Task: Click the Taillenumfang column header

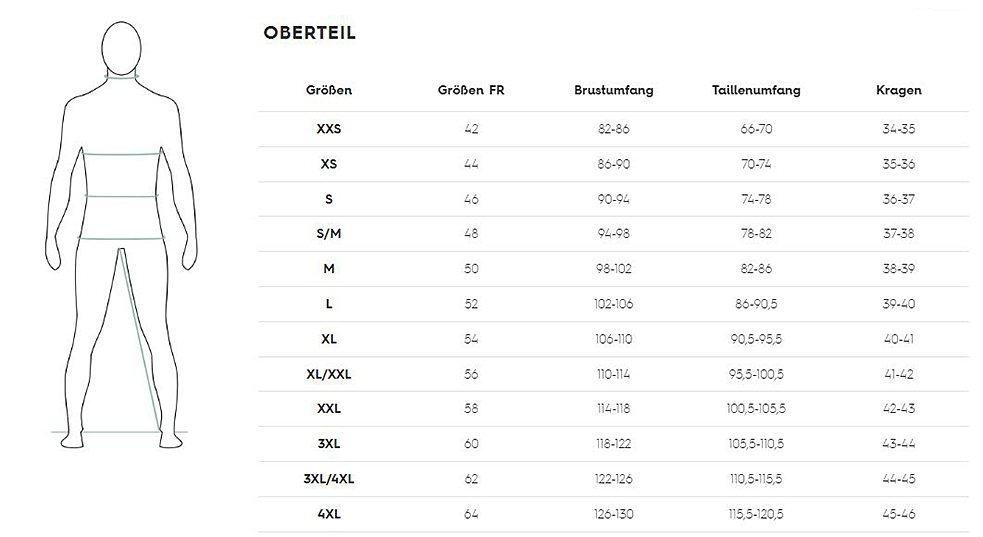Action: tap(756, 90)
